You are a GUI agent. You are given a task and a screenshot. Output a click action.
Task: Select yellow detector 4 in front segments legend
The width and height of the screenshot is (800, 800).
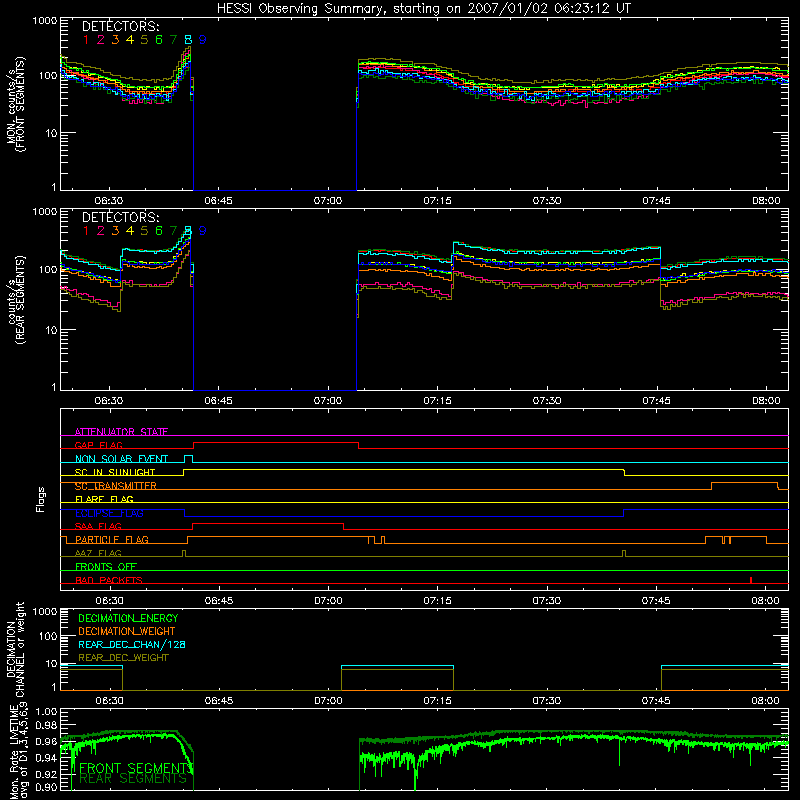[x=130, y=39]
